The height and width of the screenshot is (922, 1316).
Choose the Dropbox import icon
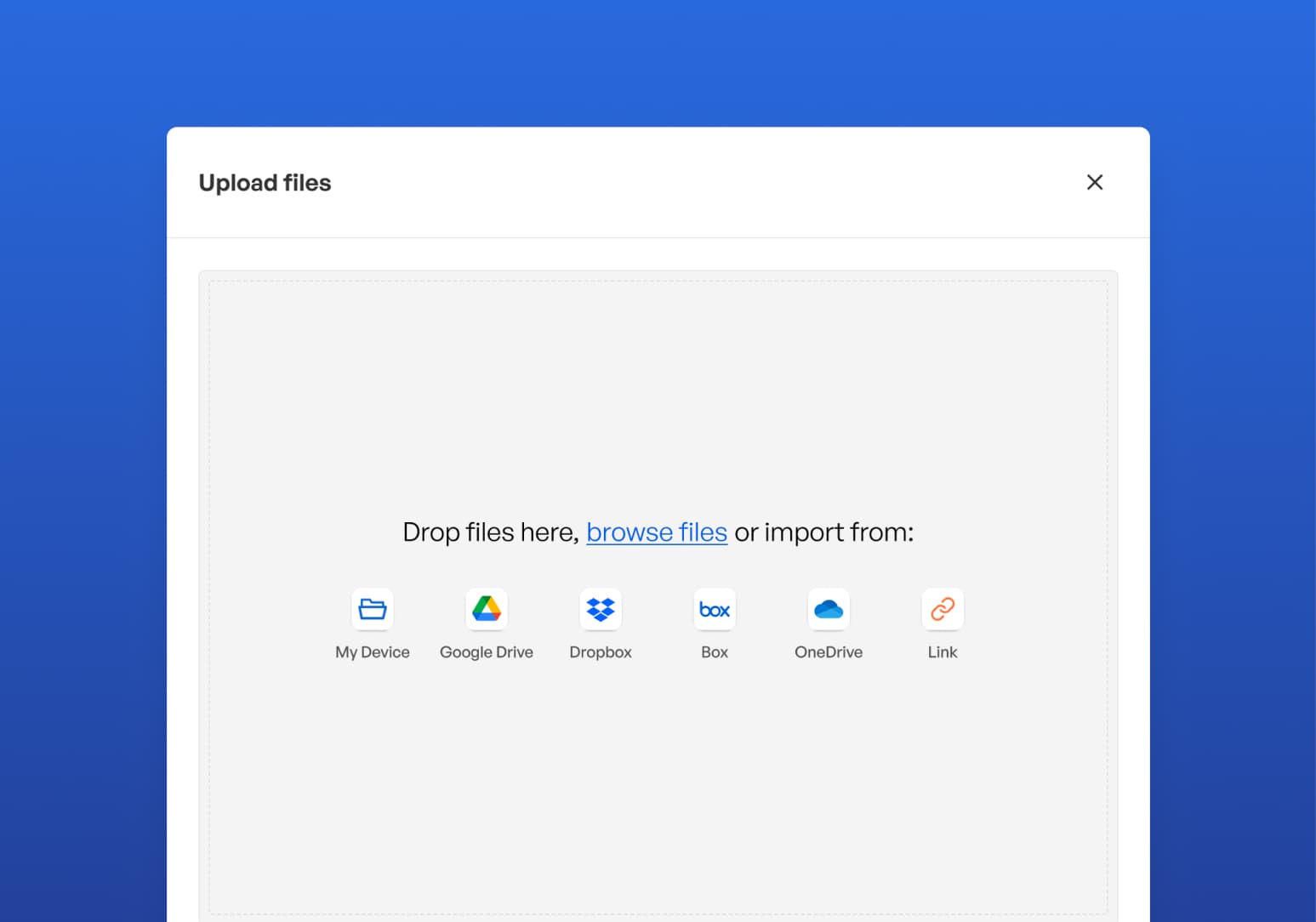pyautogui.click(x=601, y=609)
